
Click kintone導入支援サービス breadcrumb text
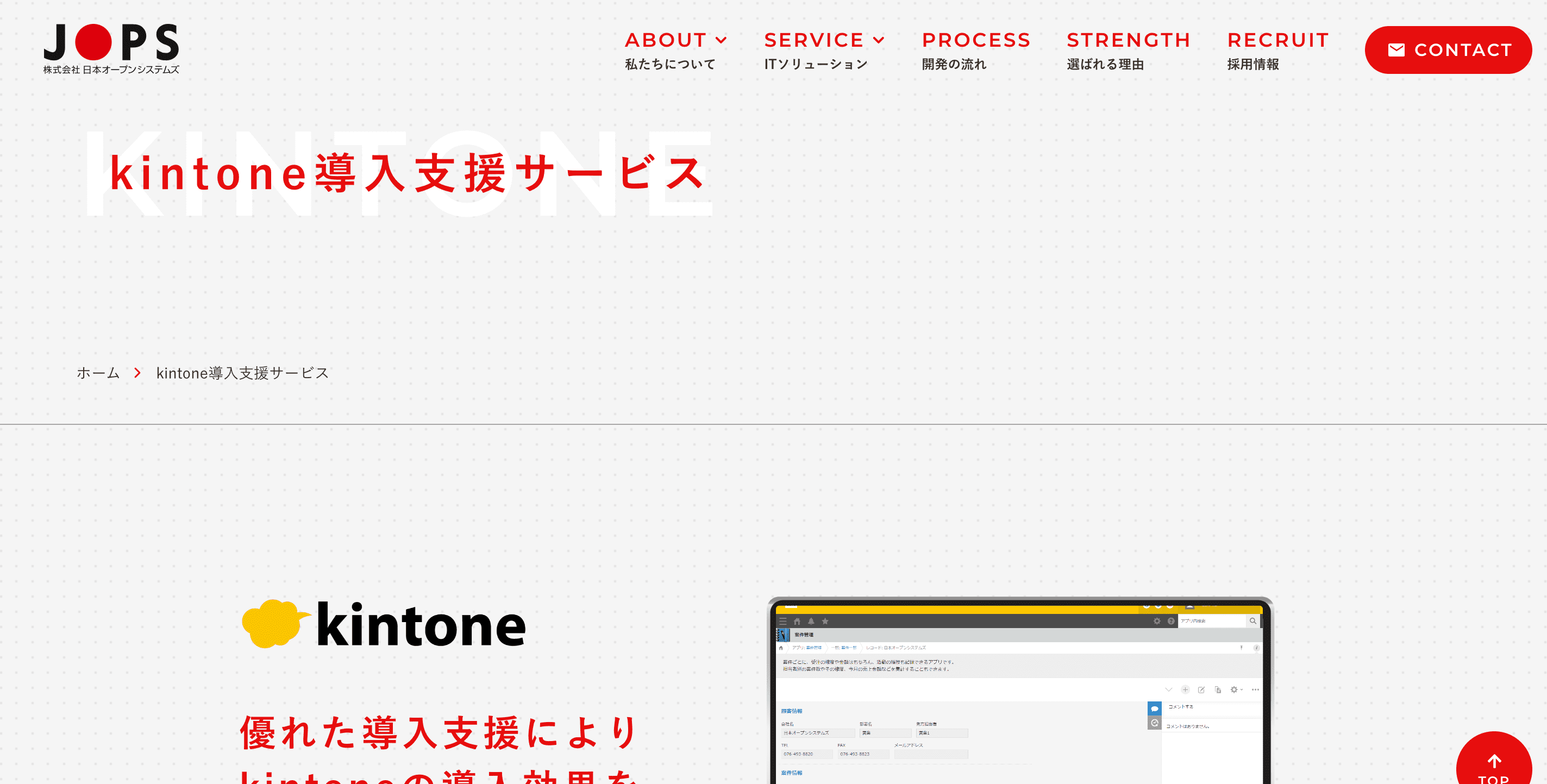(x=243, y=373)
